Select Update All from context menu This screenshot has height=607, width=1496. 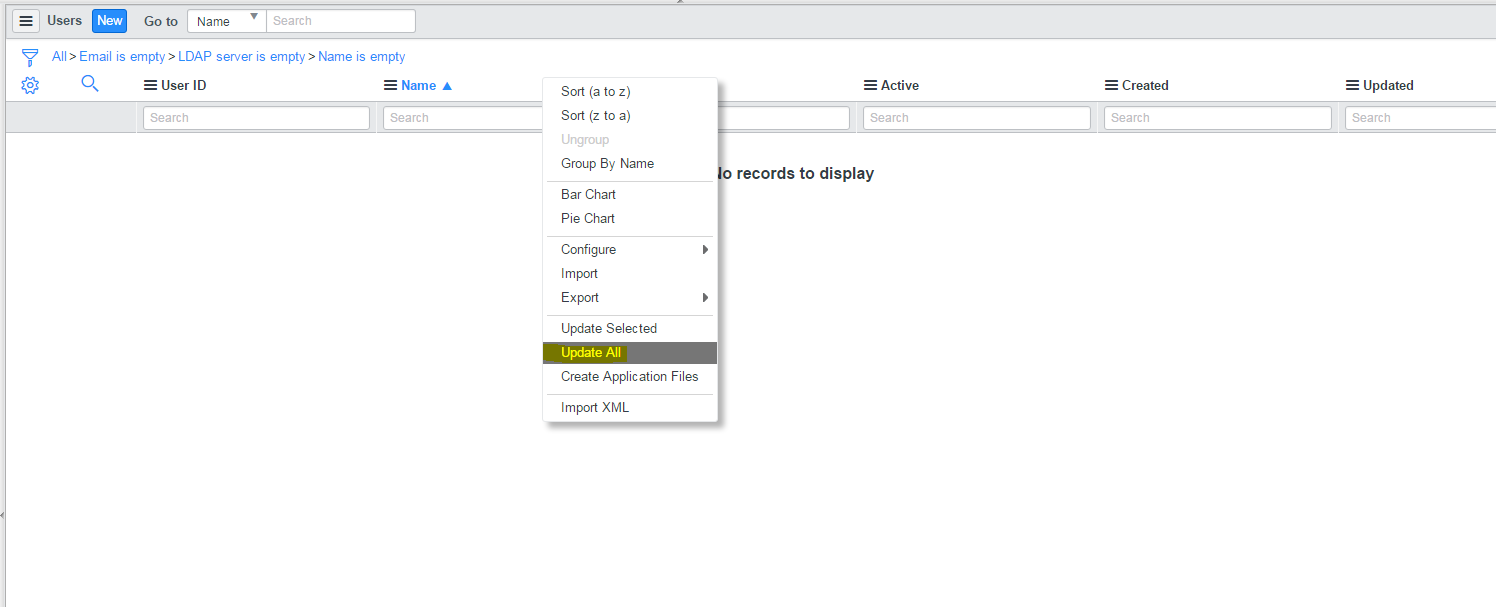(591, 353)
